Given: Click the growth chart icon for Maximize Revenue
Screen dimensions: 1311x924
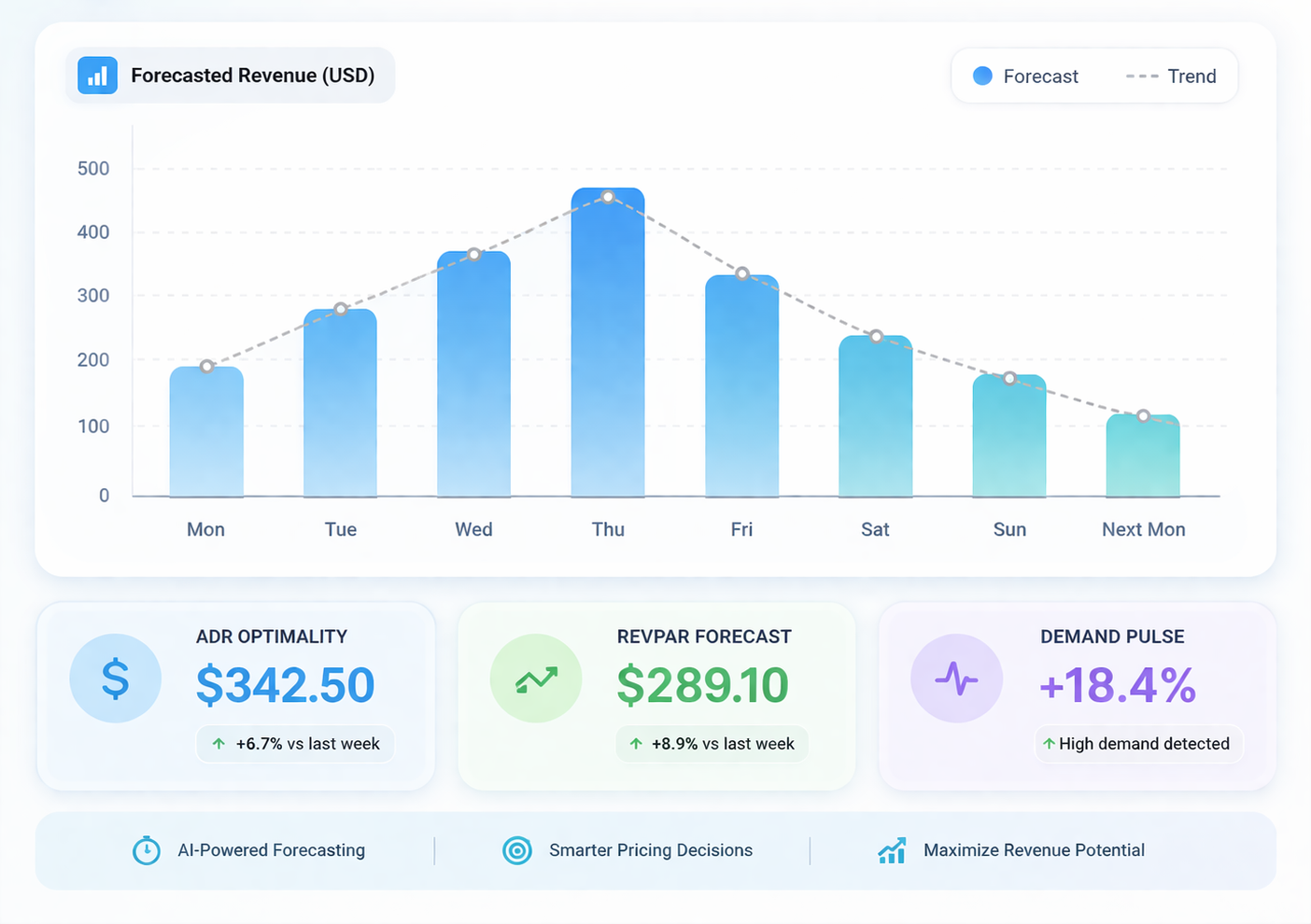Looking at the screenshot, I should [892, 850].
